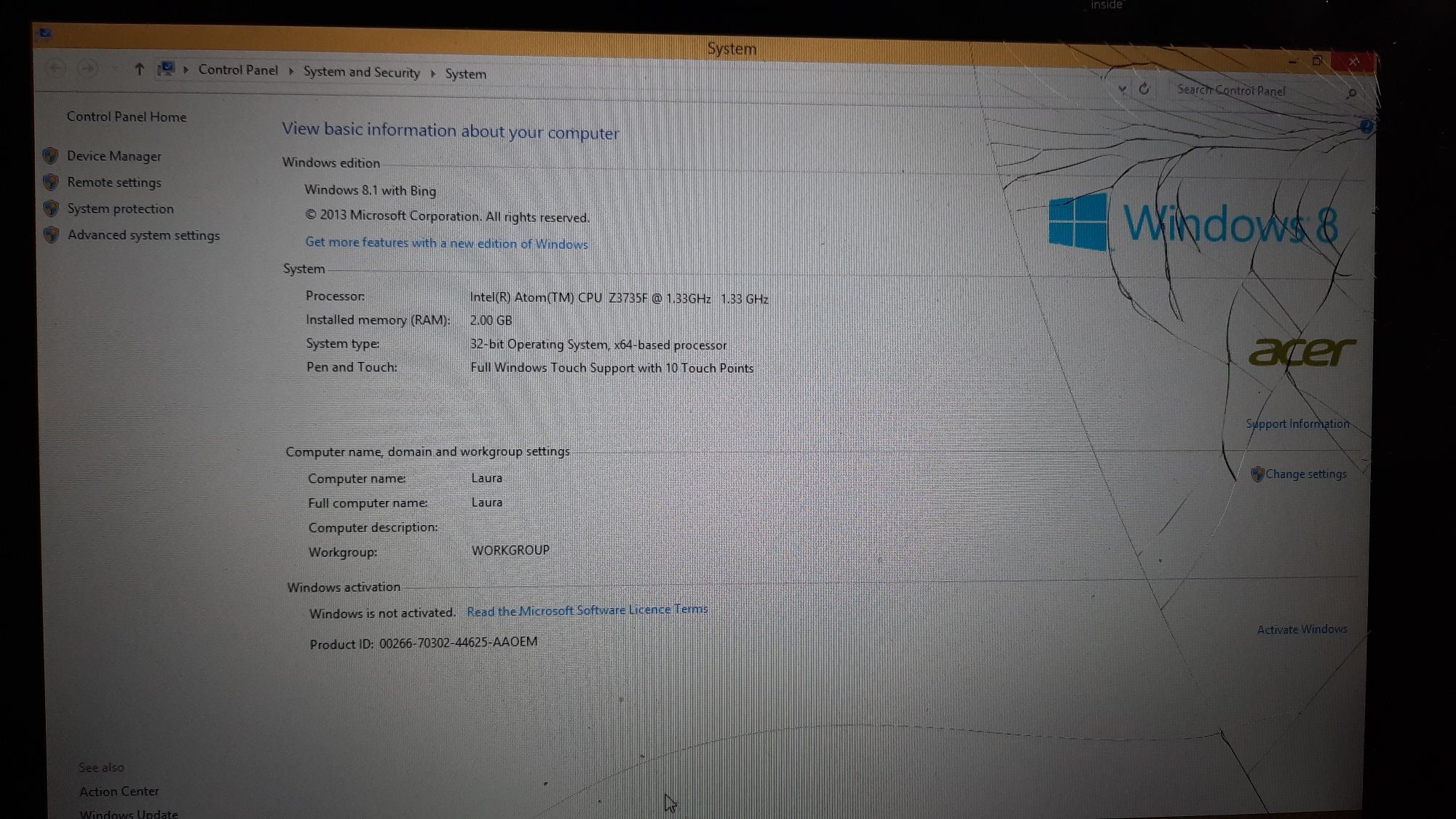This screenshot has width=1456, height=819.
Task: Click the magnifier icon in the search box
Action: coord(1351,93)
